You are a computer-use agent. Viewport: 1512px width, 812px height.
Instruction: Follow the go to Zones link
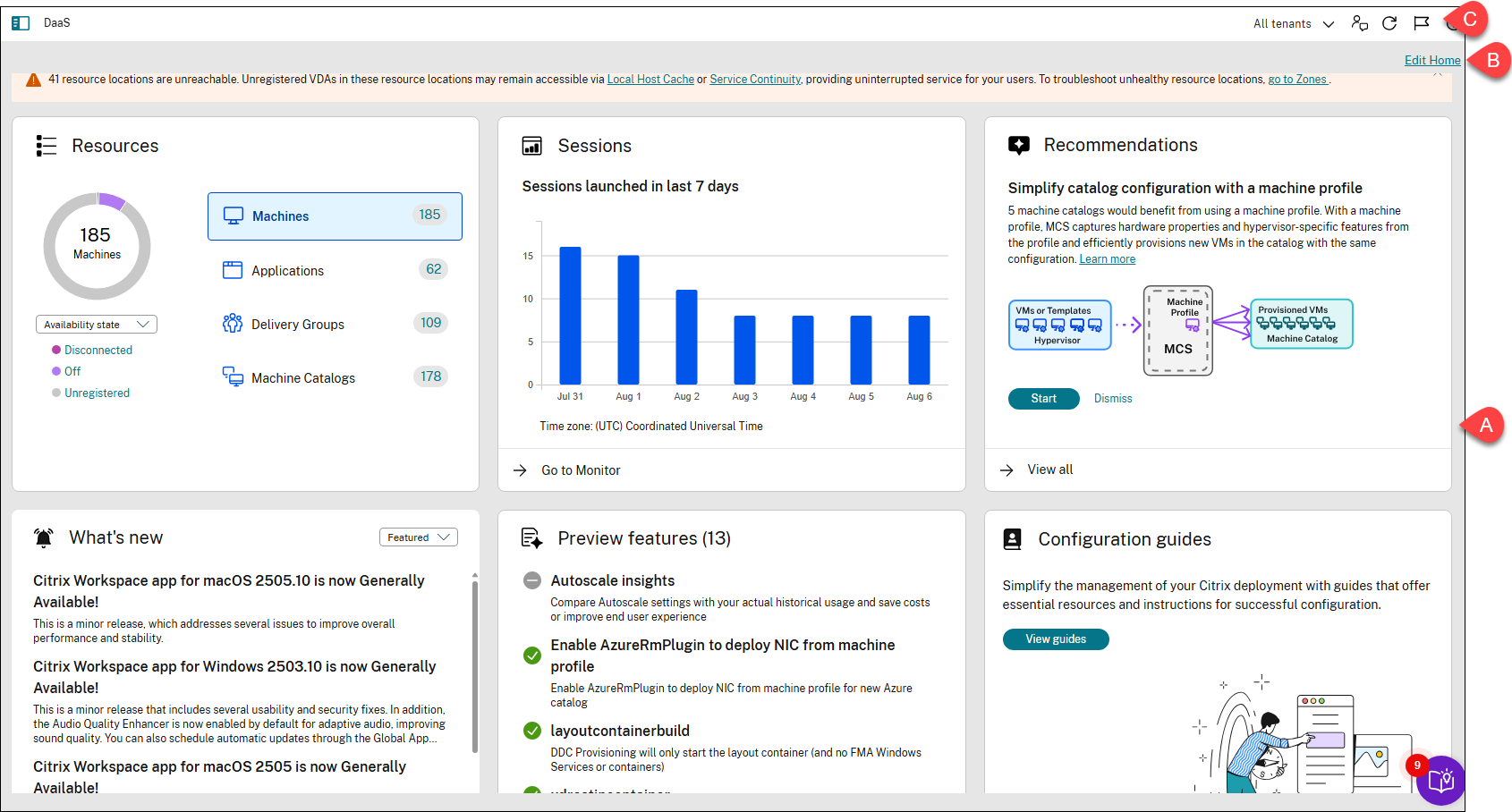pos(1297,80)
